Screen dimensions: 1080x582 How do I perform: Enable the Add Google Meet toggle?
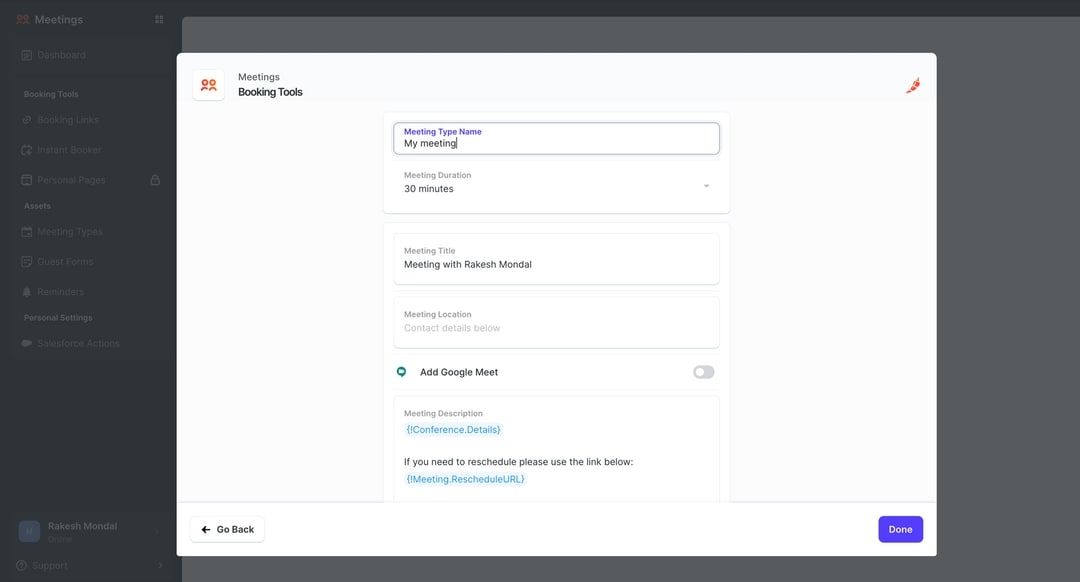(703, 371)
